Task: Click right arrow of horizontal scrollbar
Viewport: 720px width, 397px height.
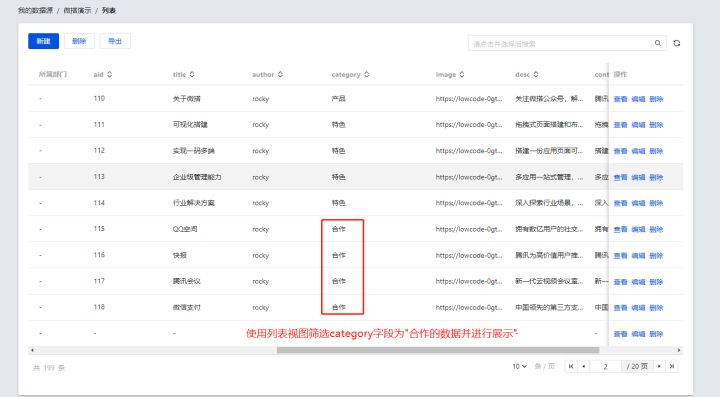Action: pyautogui.click(x=679, y=350)
